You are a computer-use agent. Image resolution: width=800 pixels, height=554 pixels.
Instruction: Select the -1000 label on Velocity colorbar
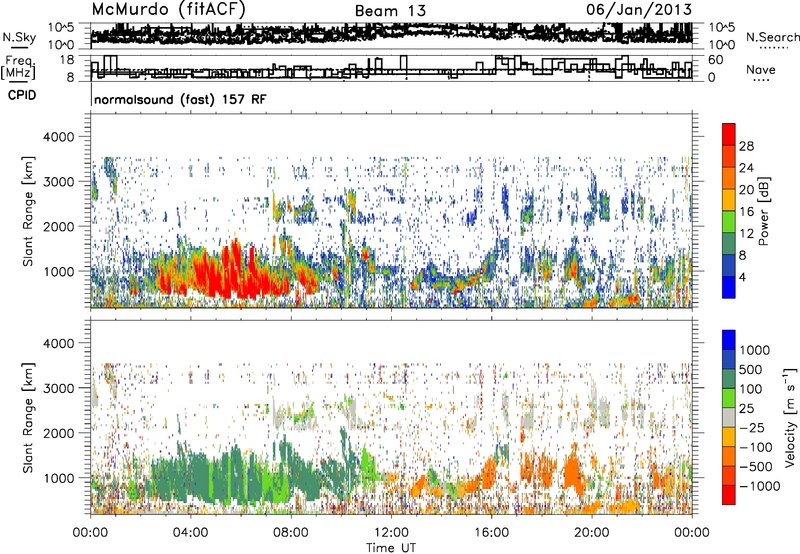(x=759, y=486)
